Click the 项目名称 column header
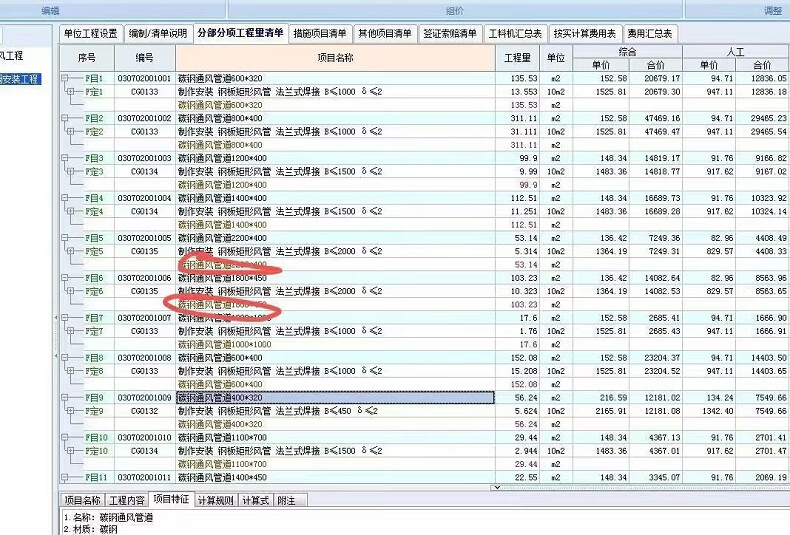This screenshot has height=535, width=790. (334, 58)
